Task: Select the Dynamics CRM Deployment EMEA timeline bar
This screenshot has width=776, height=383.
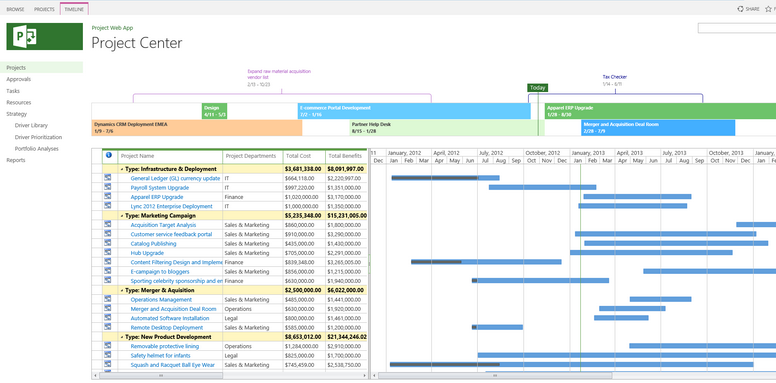Action: tap(197, 128)
